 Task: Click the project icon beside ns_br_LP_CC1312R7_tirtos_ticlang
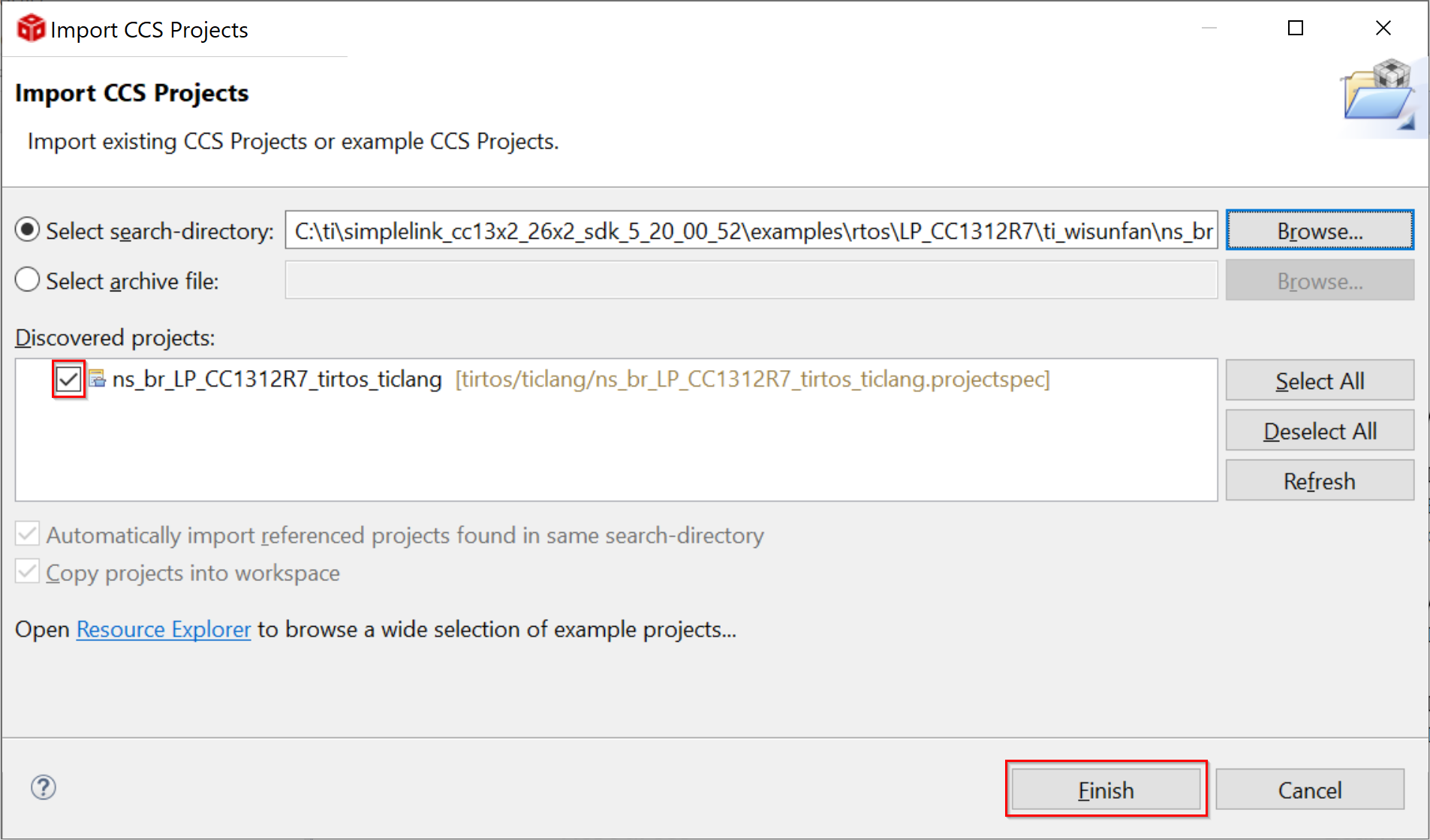(x=98, y=379)
